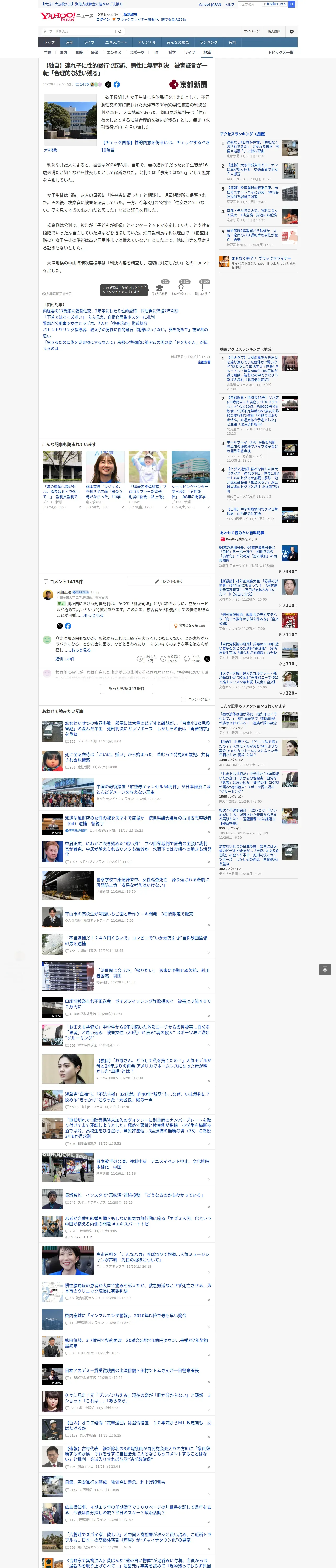The width and height of the screenshot is (336, 1568).
Task: Click the 記事に関する報告 report link
Action: pos(57,293)
